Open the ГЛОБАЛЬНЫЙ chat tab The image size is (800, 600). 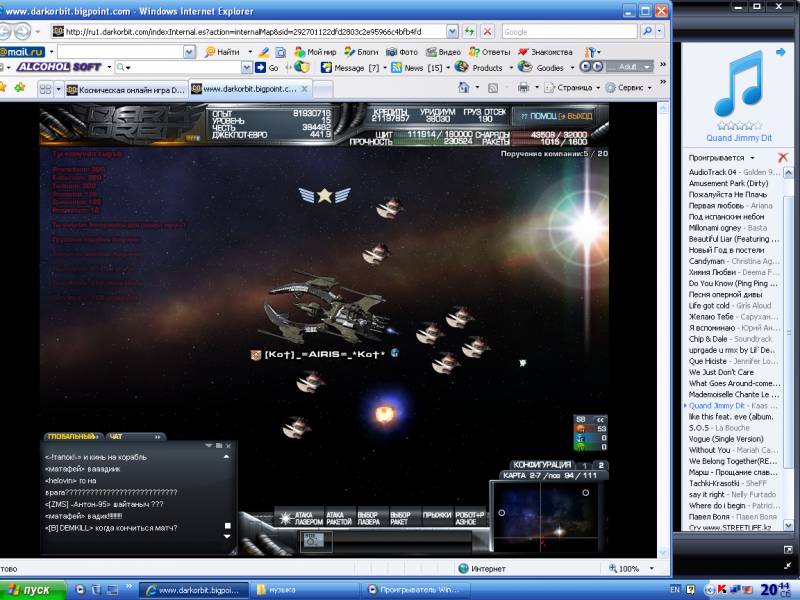coord(73,436)
